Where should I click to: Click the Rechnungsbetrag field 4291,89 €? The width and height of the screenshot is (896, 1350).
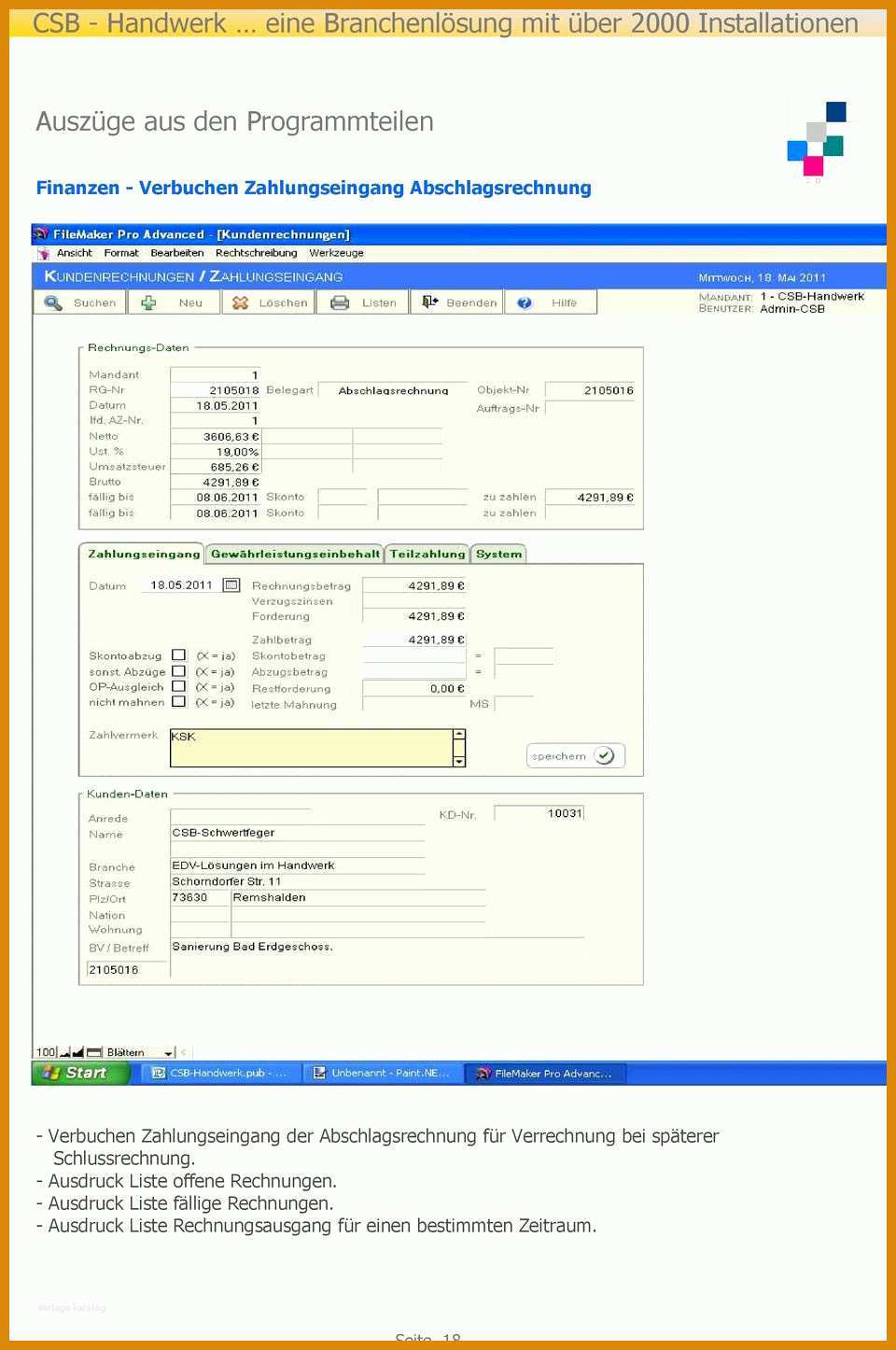[414, 585]
